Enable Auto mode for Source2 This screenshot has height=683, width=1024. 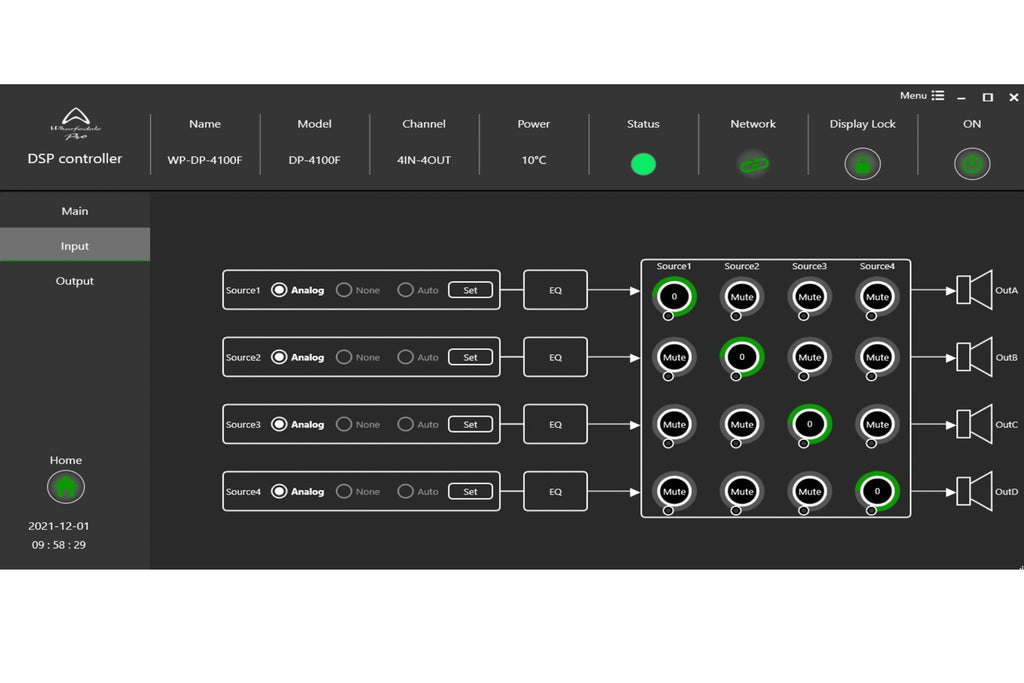click(408, 357)
